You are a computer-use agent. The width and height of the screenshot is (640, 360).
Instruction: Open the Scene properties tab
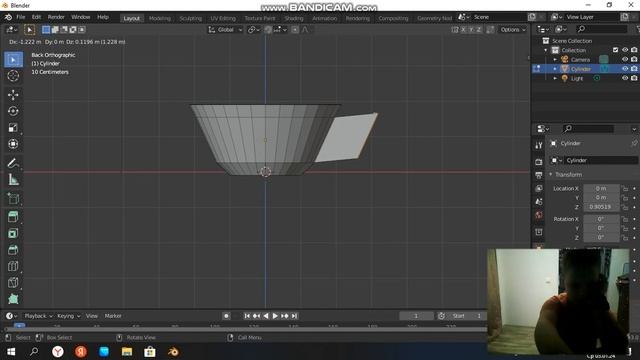click(539, 202)
